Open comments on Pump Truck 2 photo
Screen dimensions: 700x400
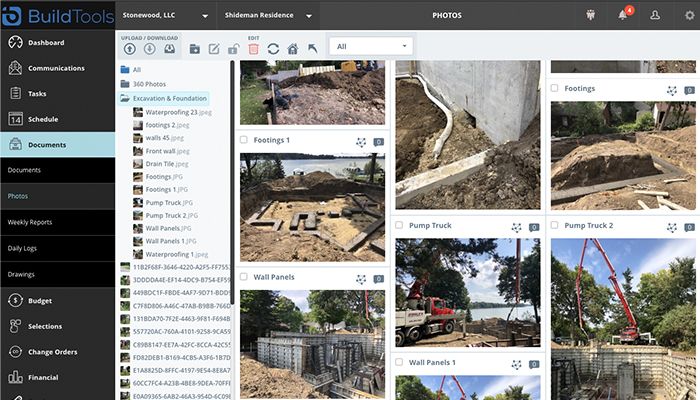click(689, 227)
